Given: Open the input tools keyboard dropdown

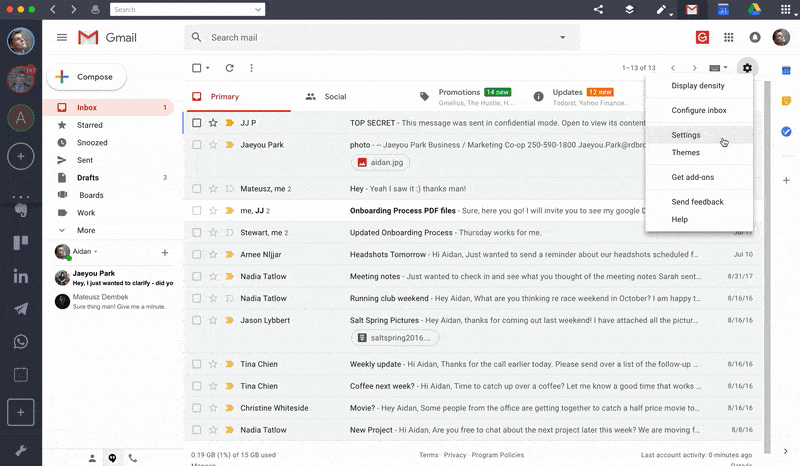Looking at the screenshot, I should click(718, 68).
